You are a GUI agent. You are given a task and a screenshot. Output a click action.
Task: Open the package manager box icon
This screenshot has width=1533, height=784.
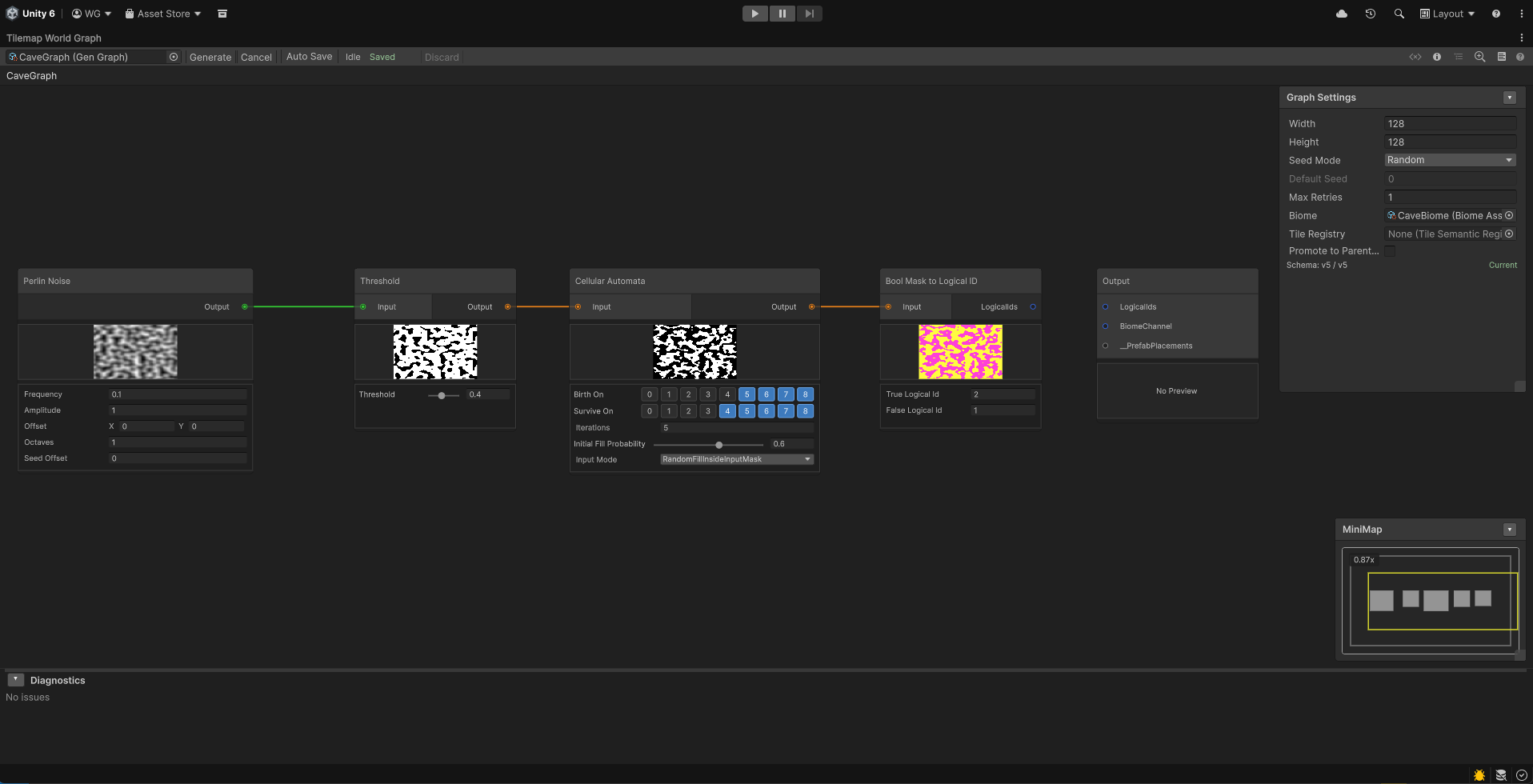222,14
